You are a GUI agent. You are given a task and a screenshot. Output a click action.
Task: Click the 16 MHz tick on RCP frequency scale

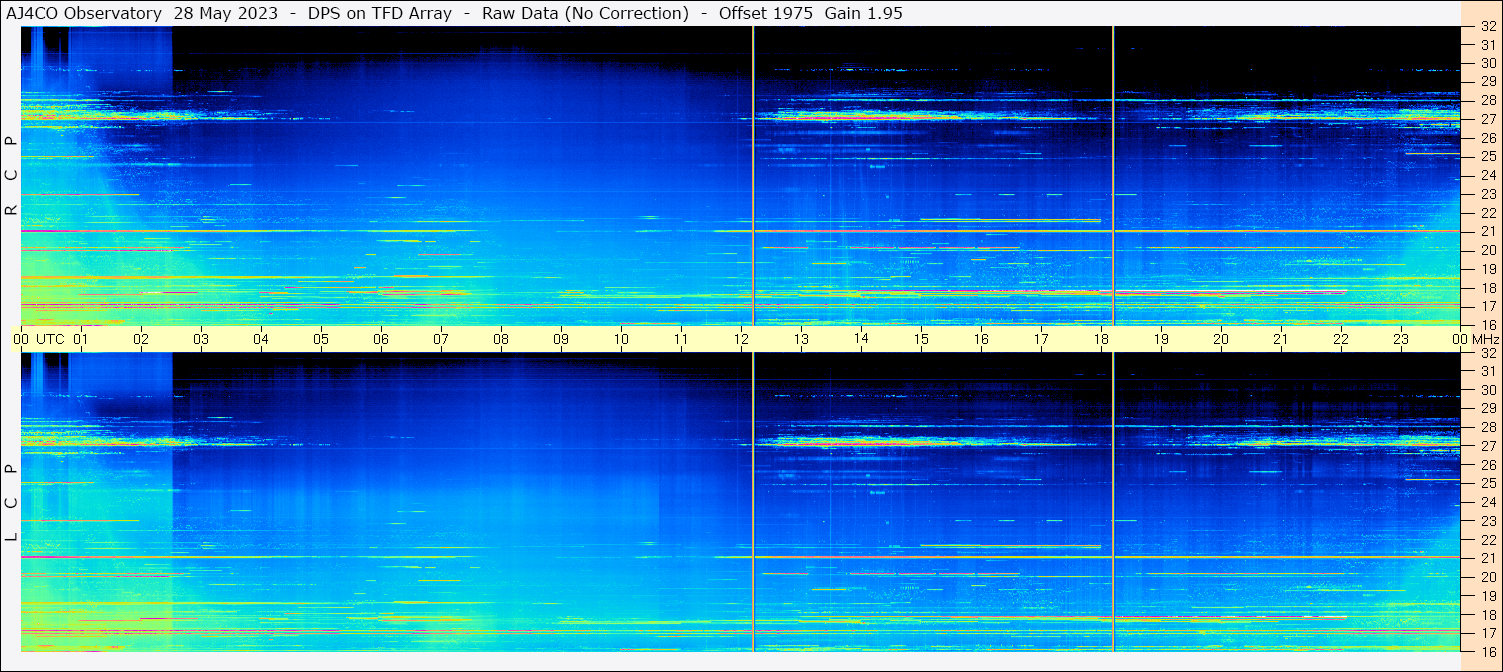pyautogui.click(x=1487, y=324)
